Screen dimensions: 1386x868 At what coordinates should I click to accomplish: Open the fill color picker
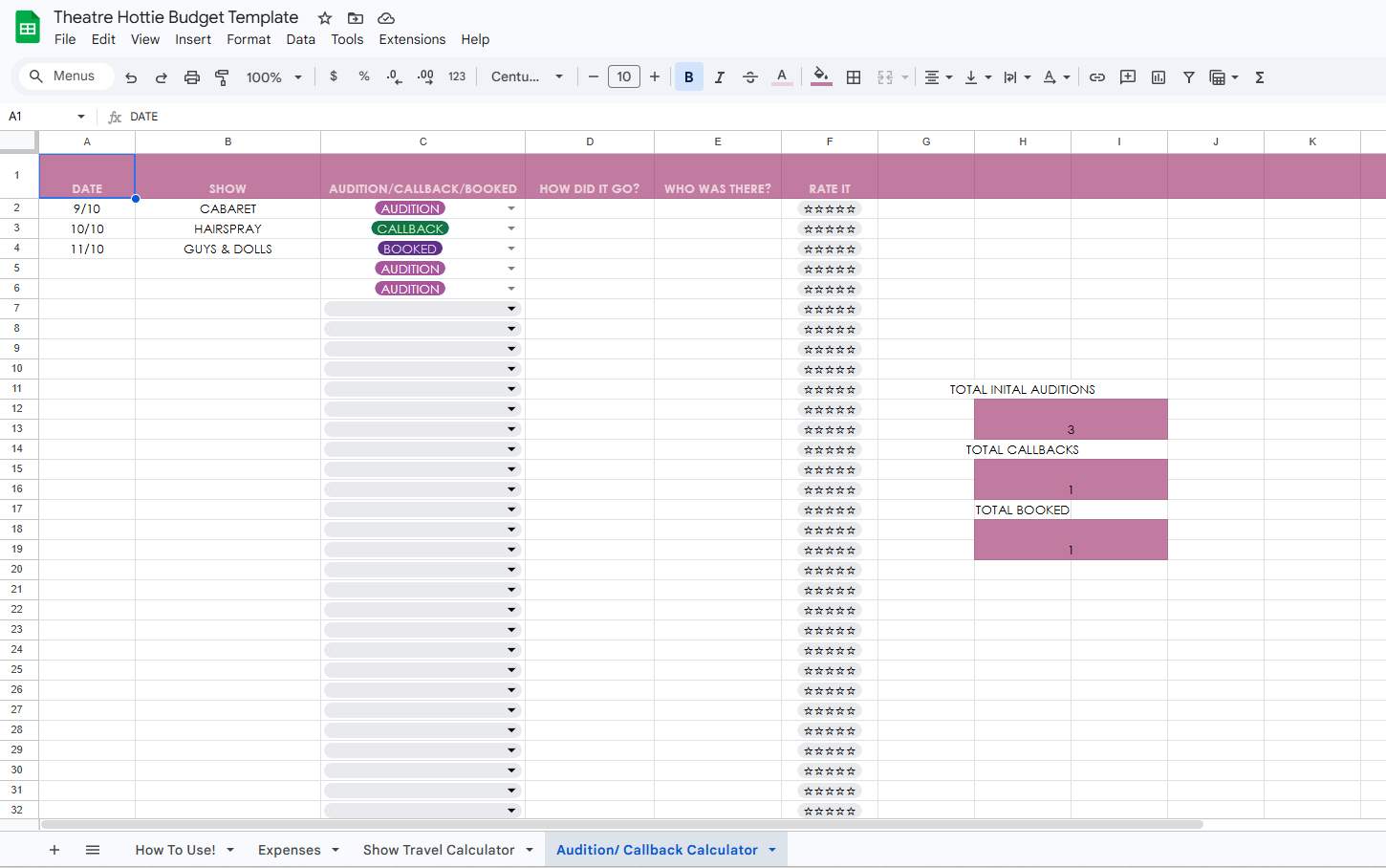pos(821,77)
